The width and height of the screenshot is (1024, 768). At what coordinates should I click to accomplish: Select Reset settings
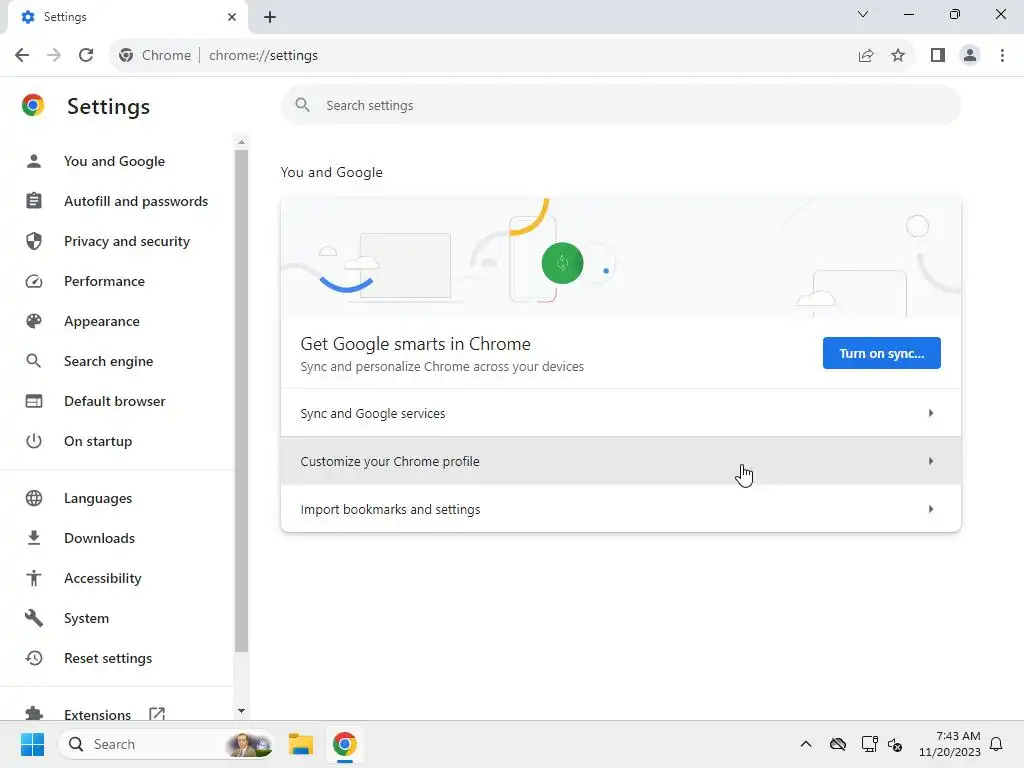click(x=108, y=658)
